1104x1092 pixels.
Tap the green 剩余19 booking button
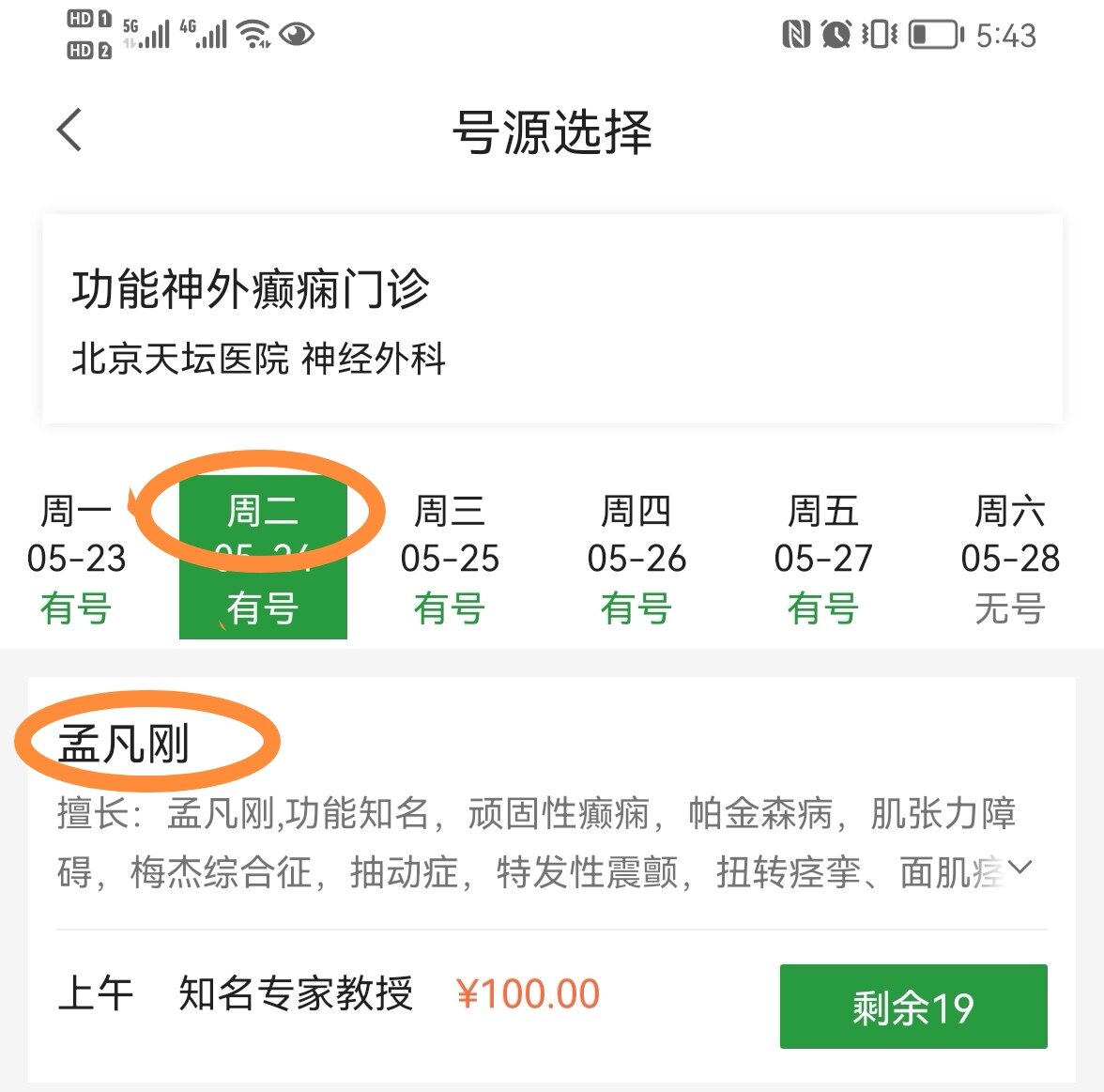click(x=912, y=1007)
